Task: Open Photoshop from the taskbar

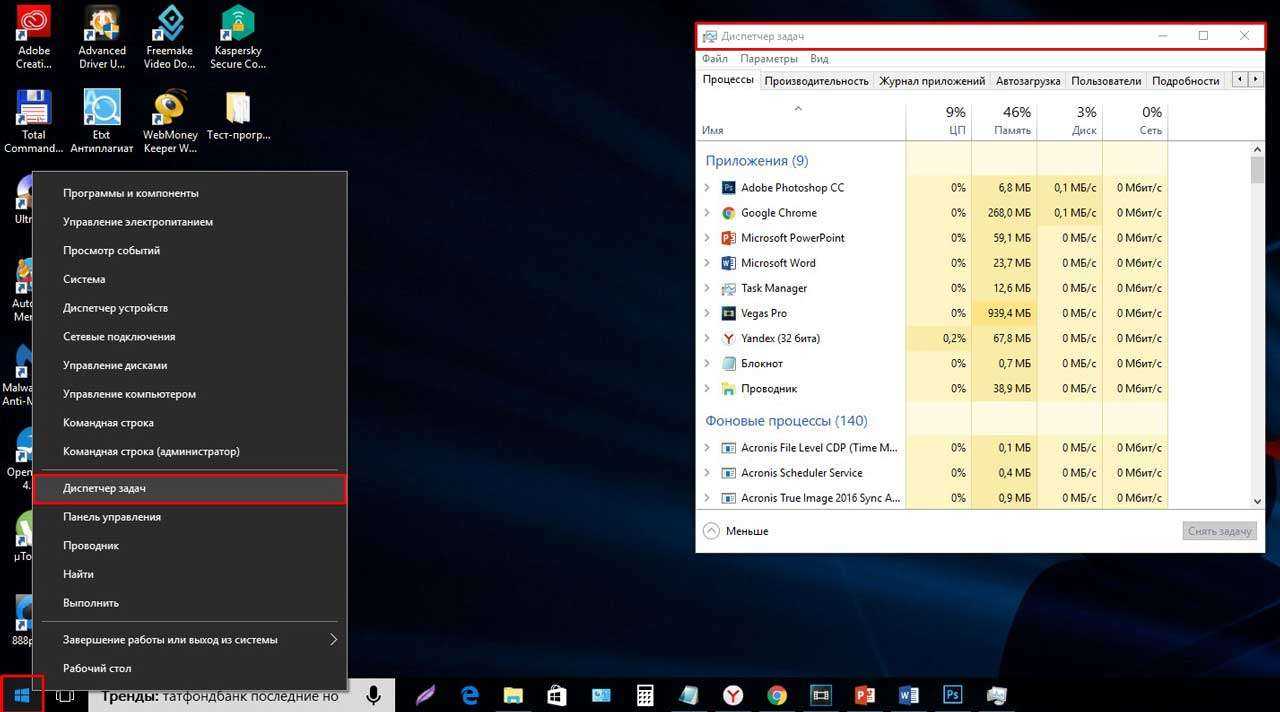Action: click(953, 695)
